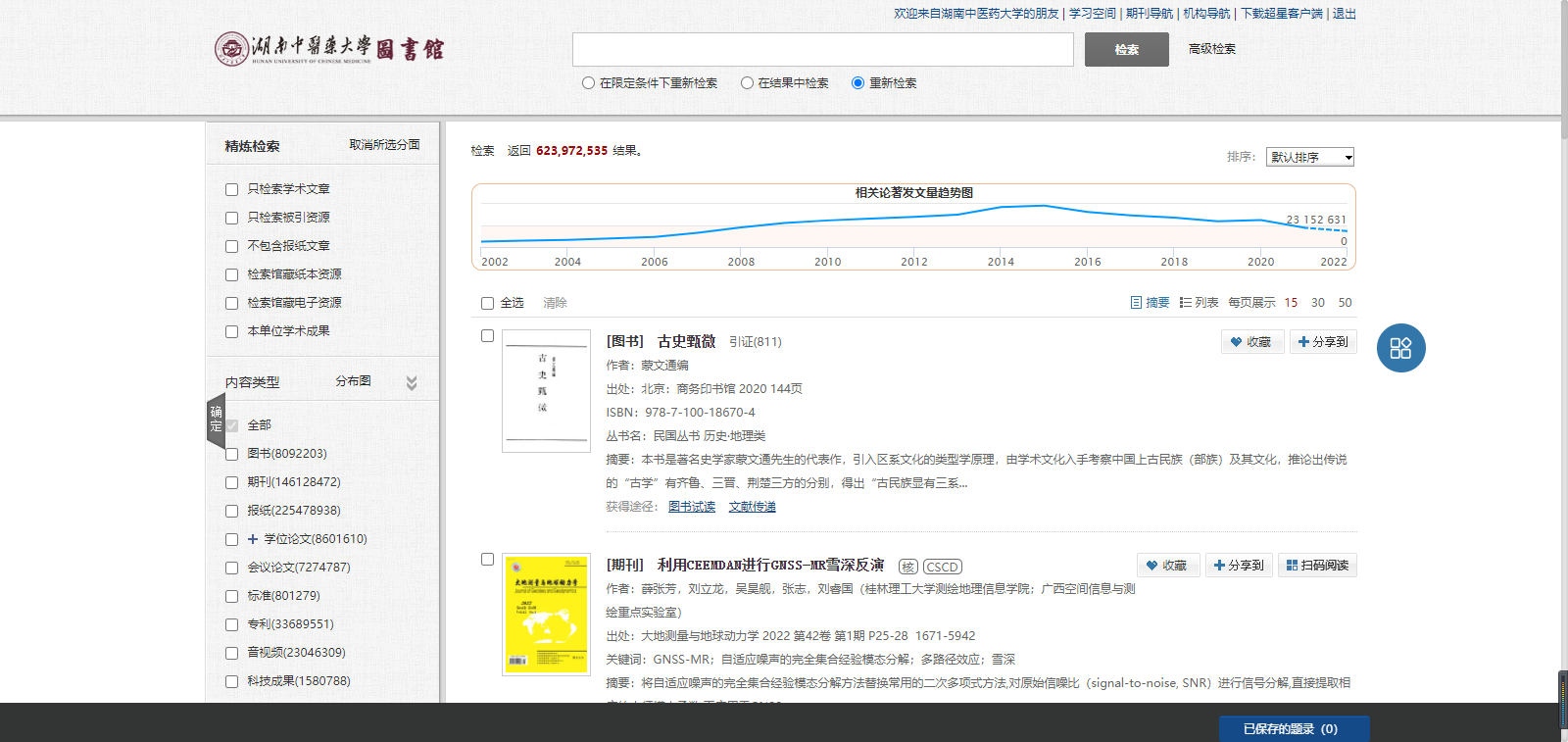Viewport: 1568px width, 742px height.
Task: Click into the main search input field
Action: [822, 49]
